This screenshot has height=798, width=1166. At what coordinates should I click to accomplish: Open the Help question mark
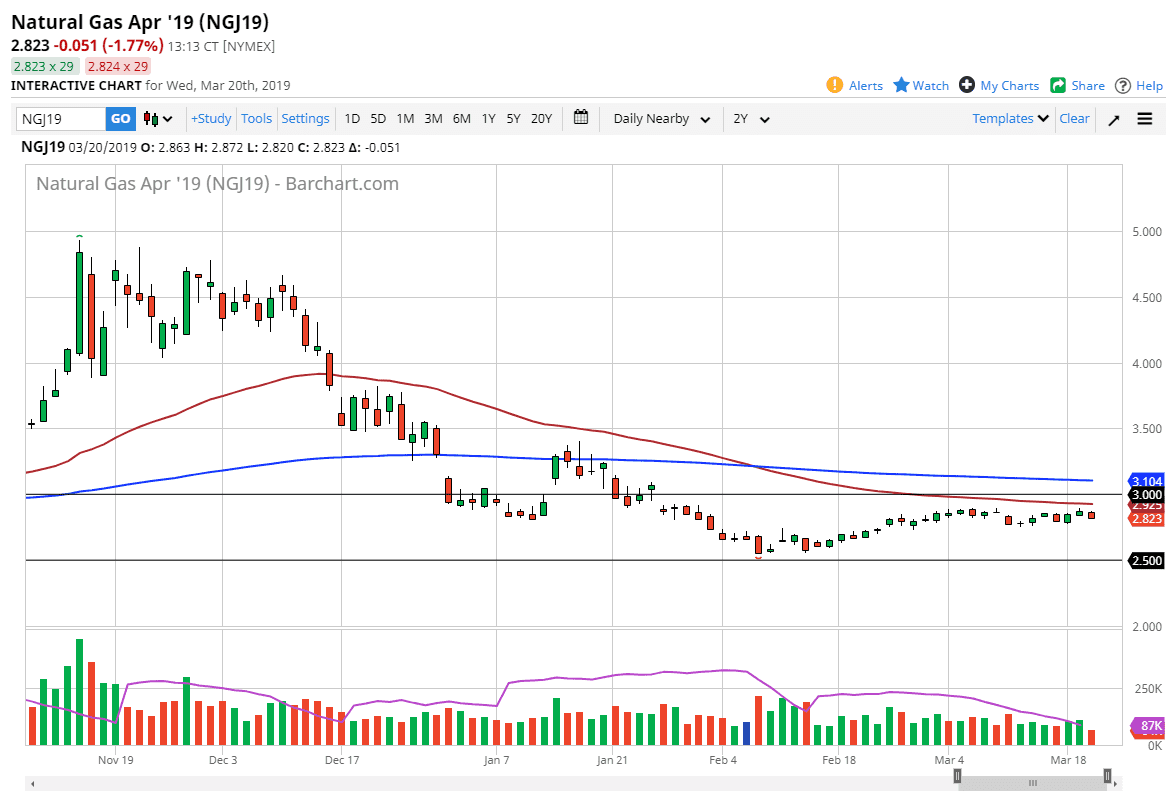tap(1125, 85)
